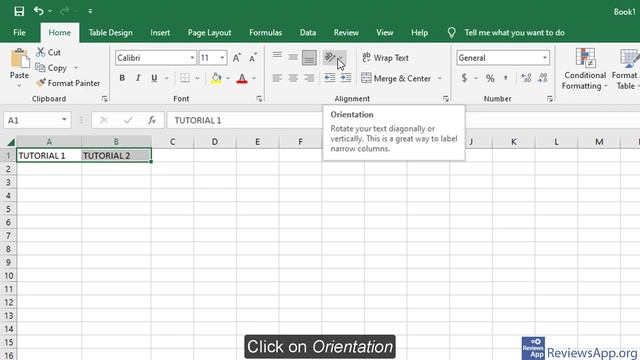Apply Comma Style icon
This screenshot has height=360, width=640.
click(506, 78)
